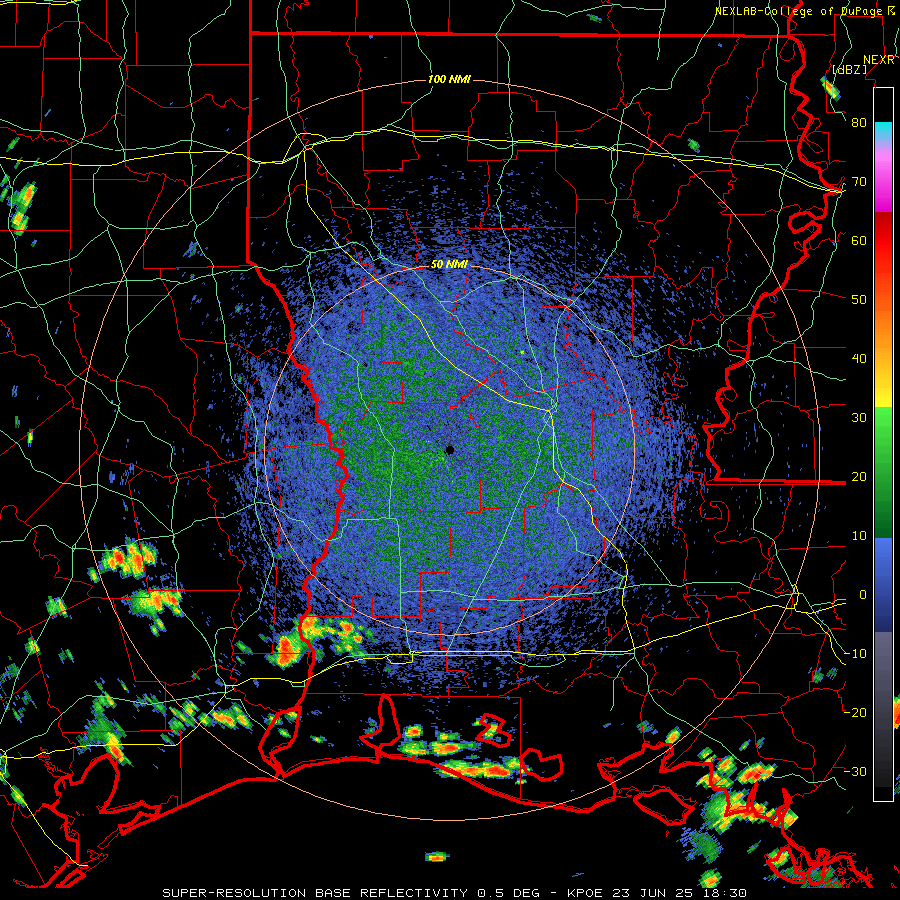The height and width of the screenshot is (900, 900).
Task: Click the 50 NMI range ring label
Action: (449, 265)
